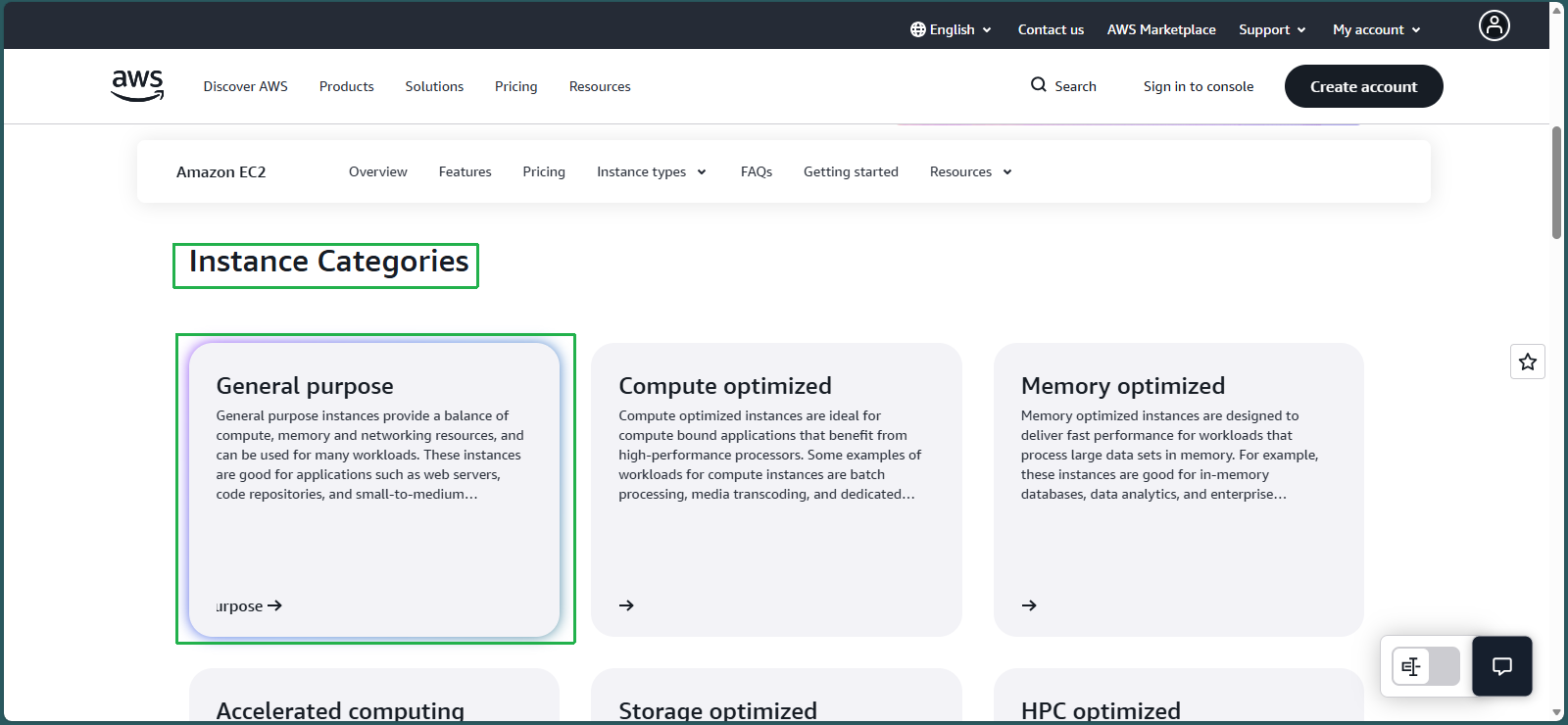This screenshot has height=725, width=1568.
Task: Click the bookmark star icon on the right
Action: [1527, 362]
